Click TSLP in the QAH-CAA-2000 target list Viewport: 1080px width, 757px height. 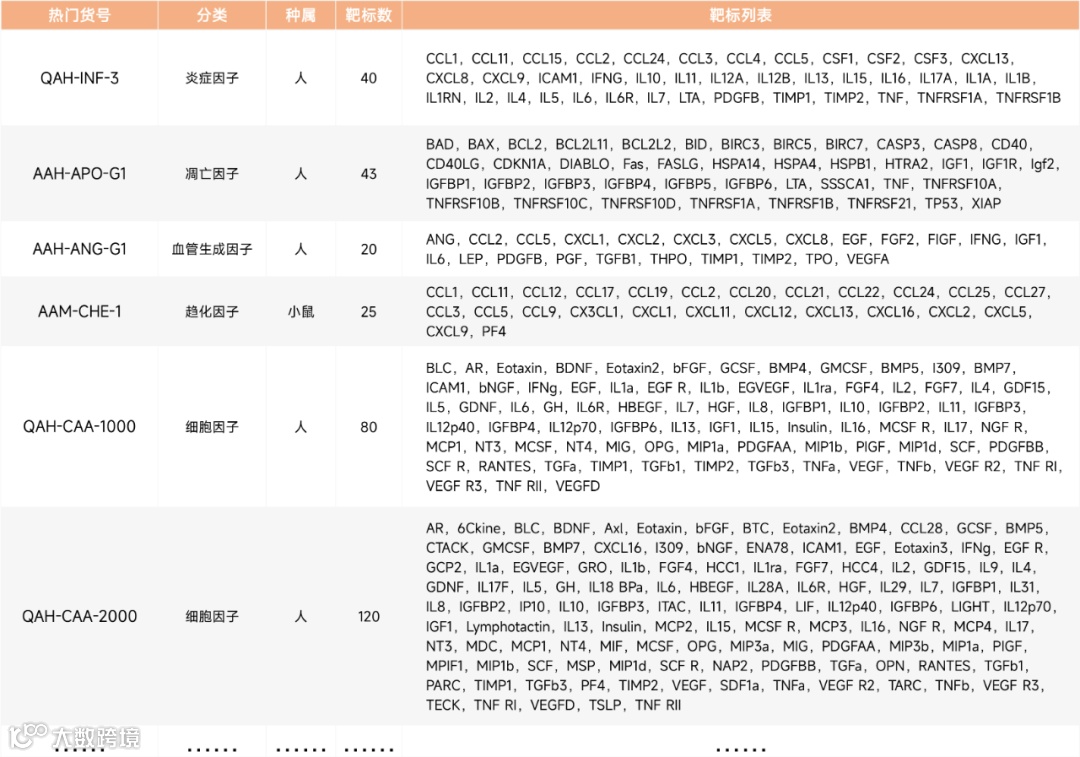605,705
